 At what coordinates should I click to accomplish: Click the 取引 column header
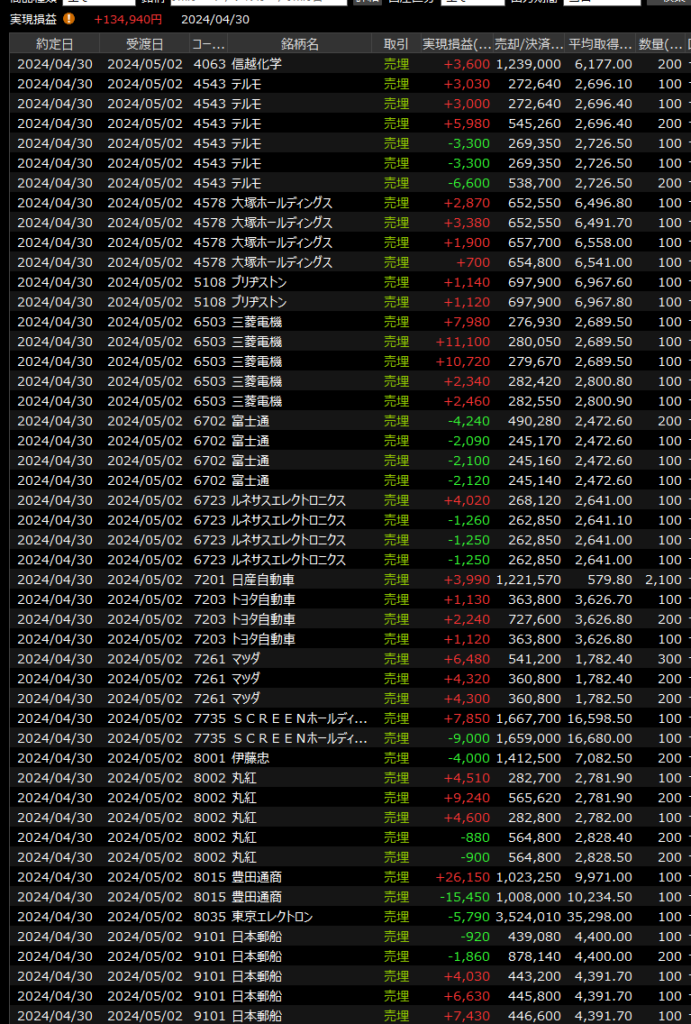(x=396, y=44)
